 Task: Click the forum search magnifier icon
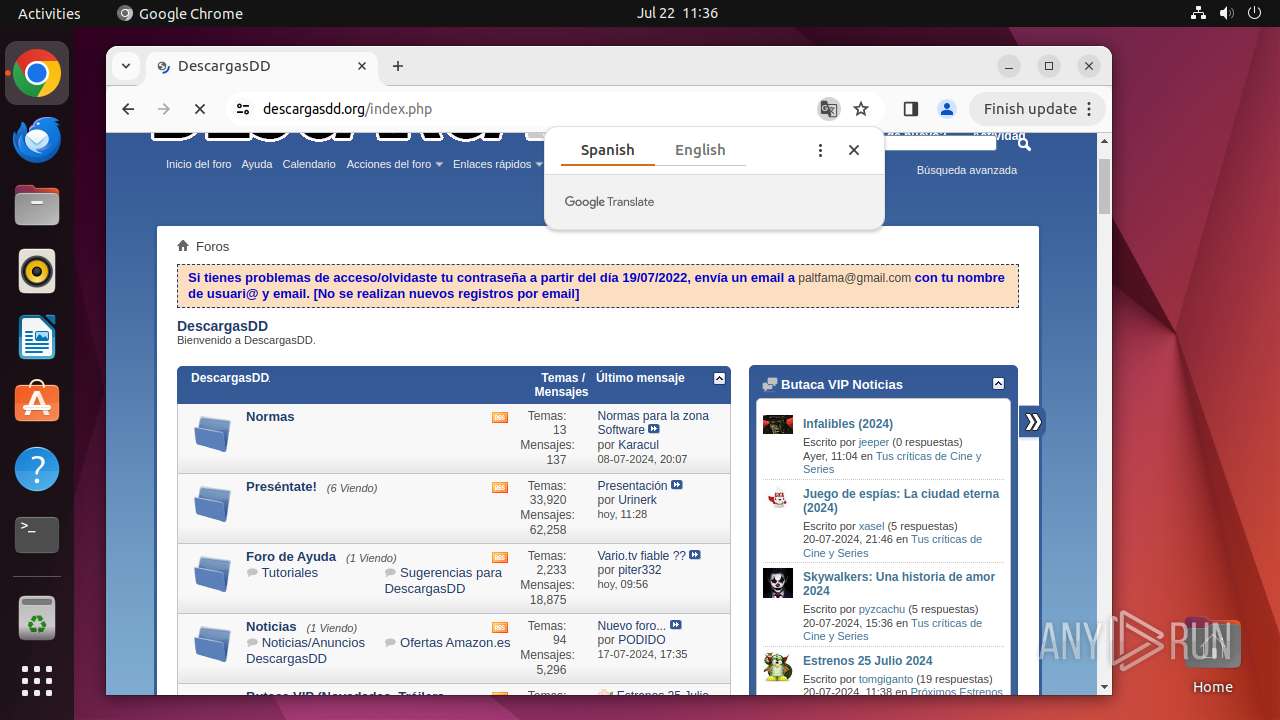(1023, 145)
